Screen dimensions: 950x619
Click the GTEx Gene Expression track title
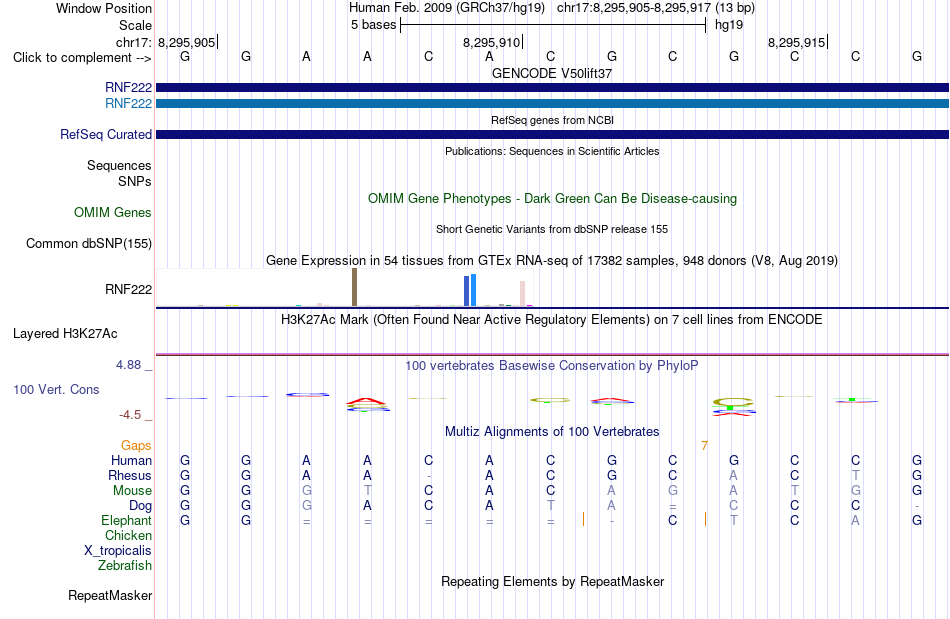552,260
